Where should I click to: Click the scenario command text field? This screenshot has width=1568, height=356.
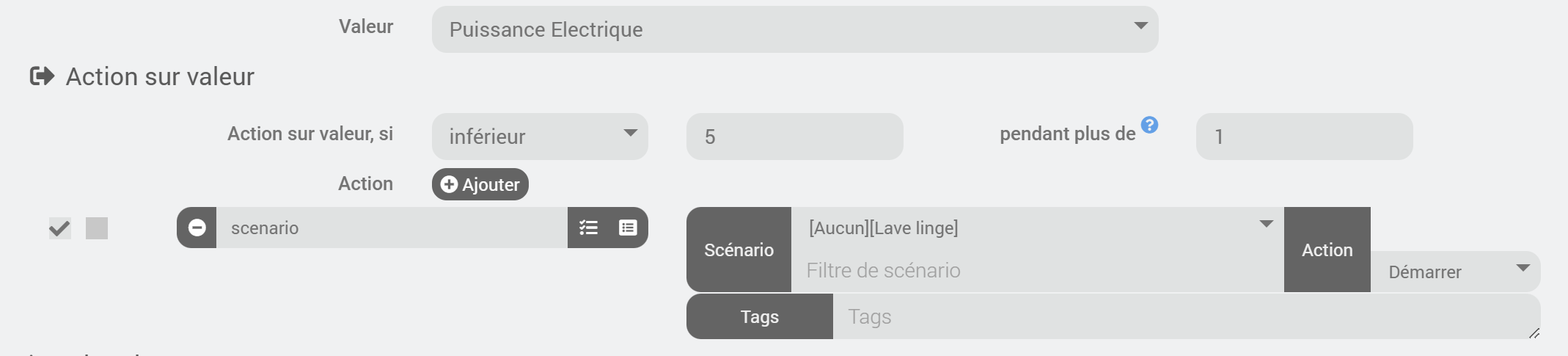pyautogui.click(x=392, y=228)
